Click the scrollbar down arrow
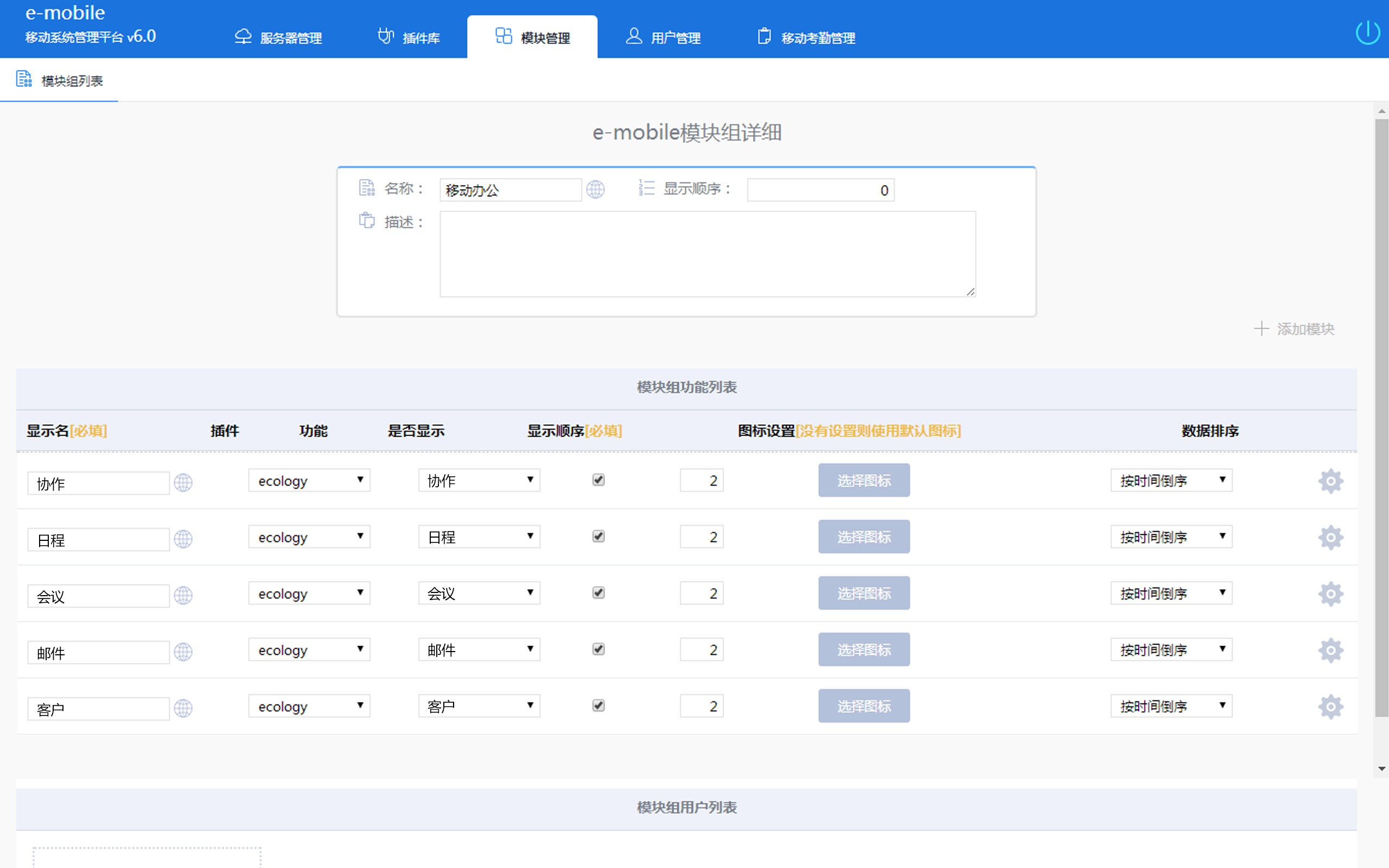 [1381, 769]
